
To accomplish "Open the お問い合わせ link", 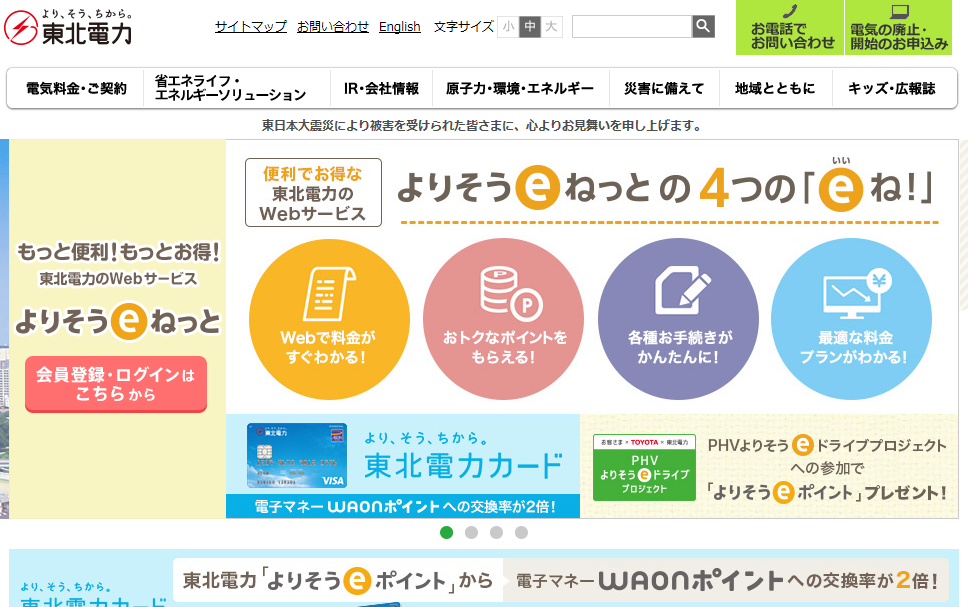I will (x=333, y=27).
